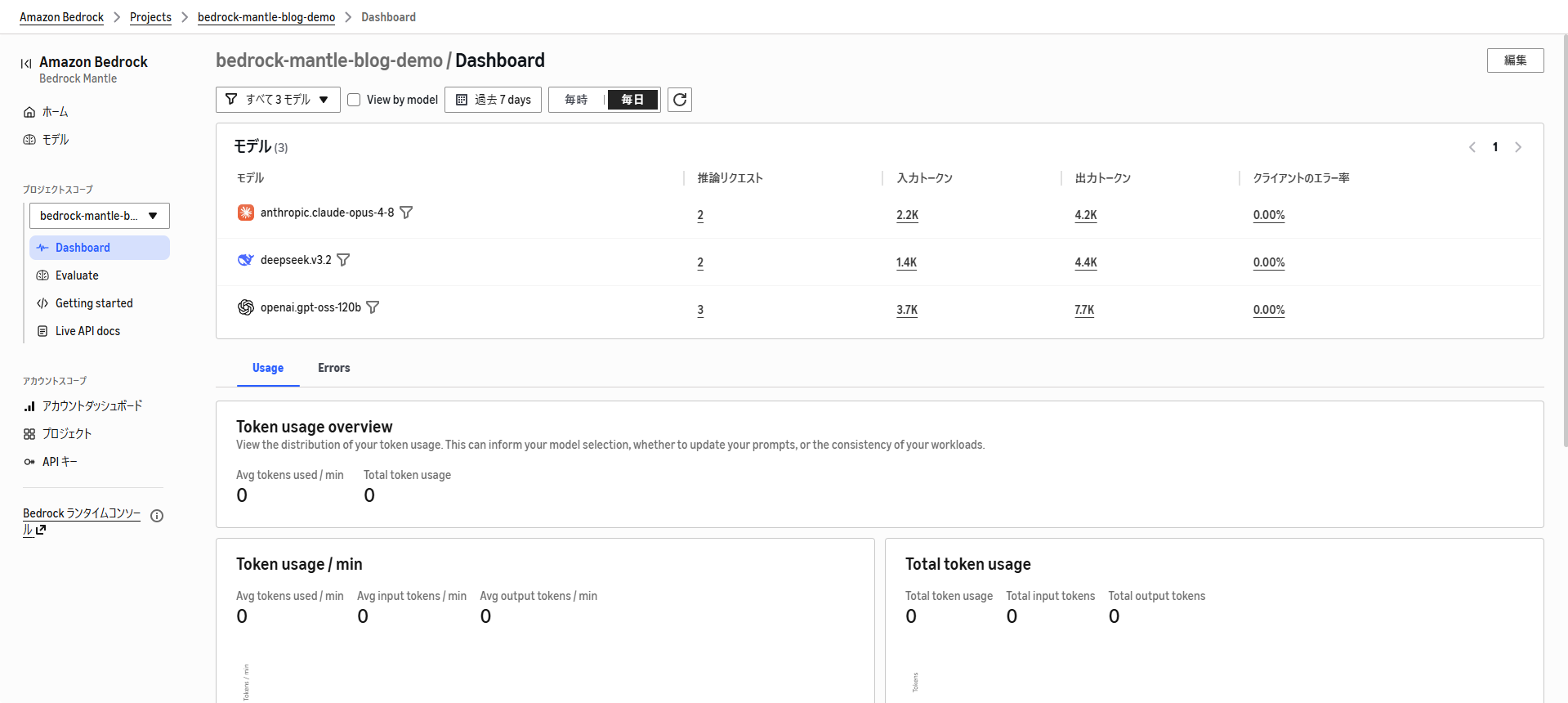The image size is (1568, 703).
Task: Click the info icon beside Bedrock runtime console
Action: [157, 516]
